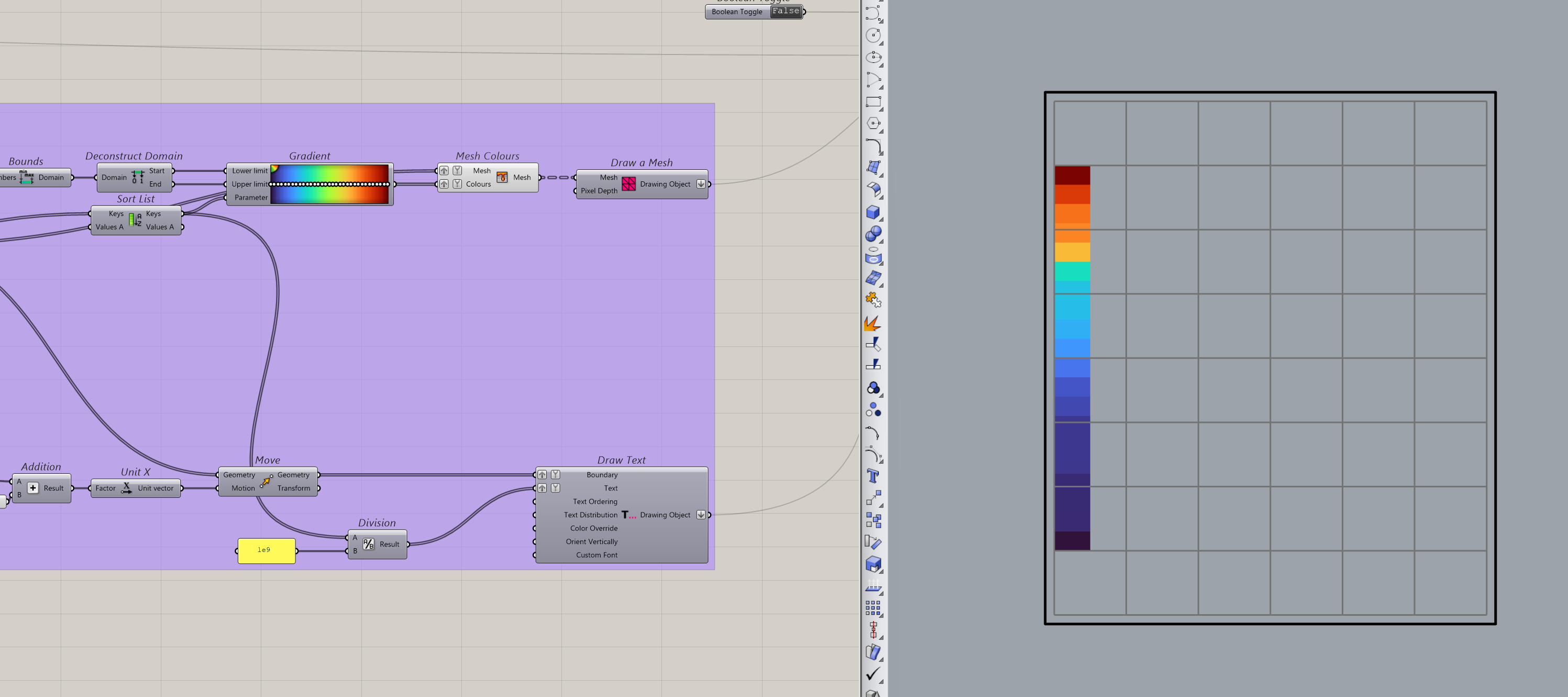The height and width of the screenshot is (697, 1568).
Task: Select the Ellipse drawing tool
Action: 873,57
